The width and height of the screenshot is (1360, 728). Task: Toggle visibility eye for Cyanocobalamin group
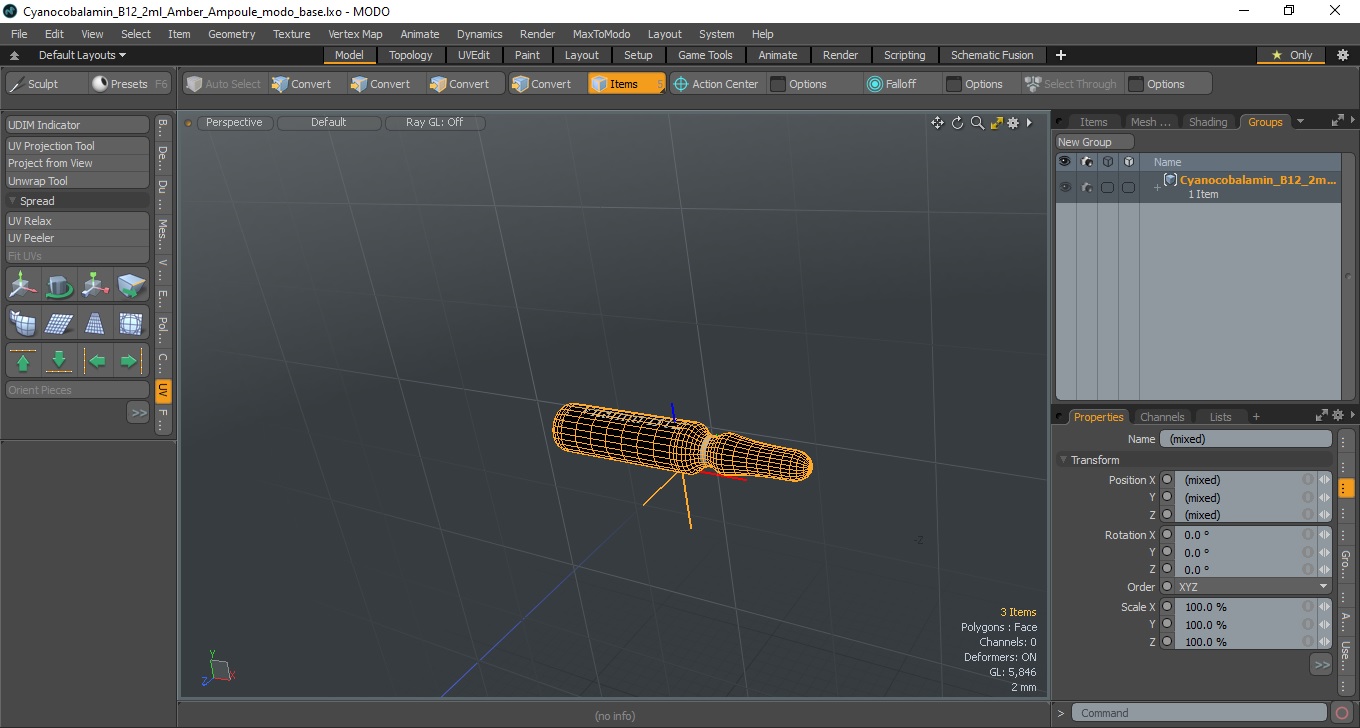[1065, 187]
